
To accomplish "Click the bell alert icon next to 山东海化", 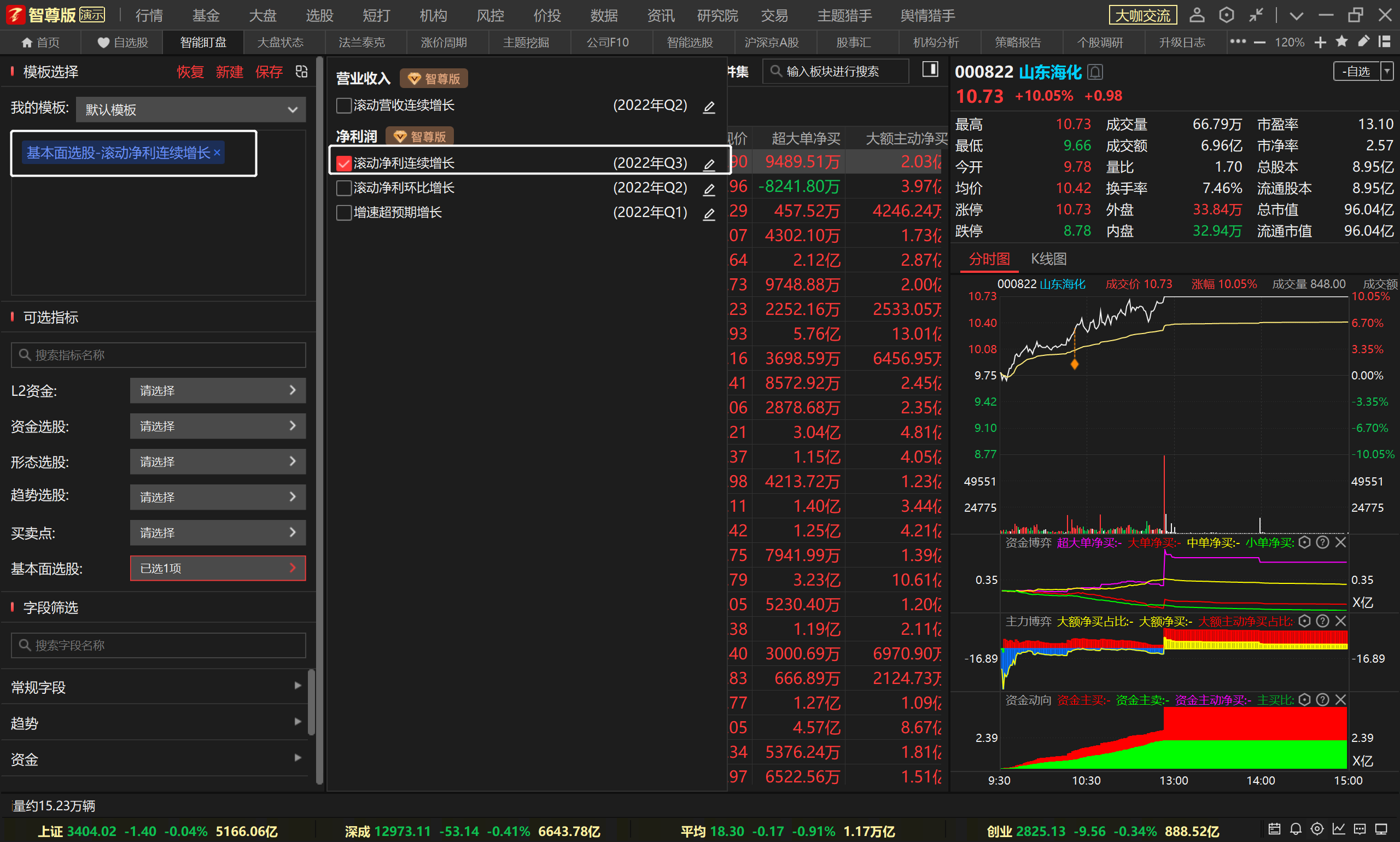I will click(1095, 72).
